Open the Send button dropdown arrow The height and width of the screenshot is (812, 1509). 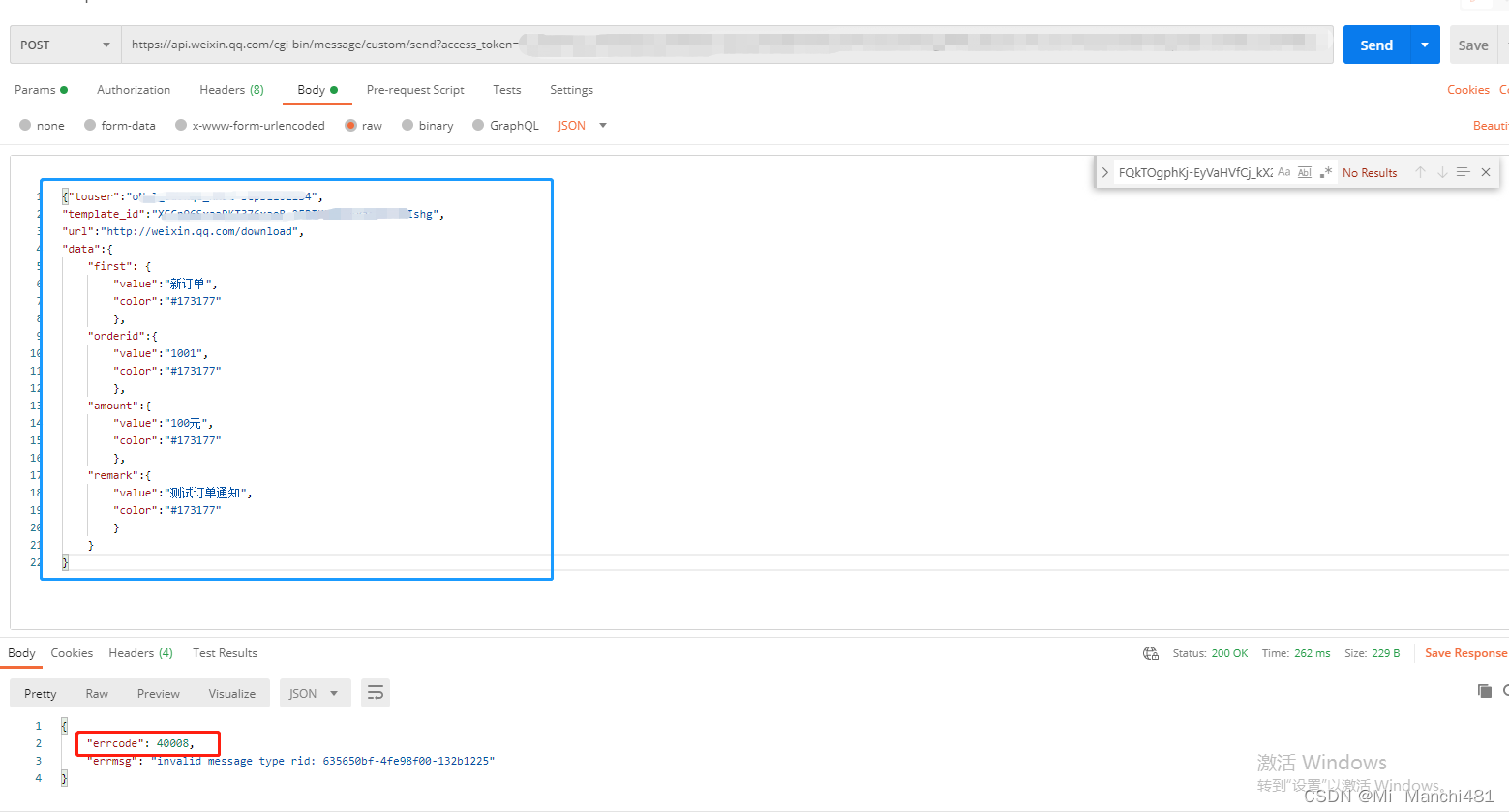click(x=1425, y=45)
